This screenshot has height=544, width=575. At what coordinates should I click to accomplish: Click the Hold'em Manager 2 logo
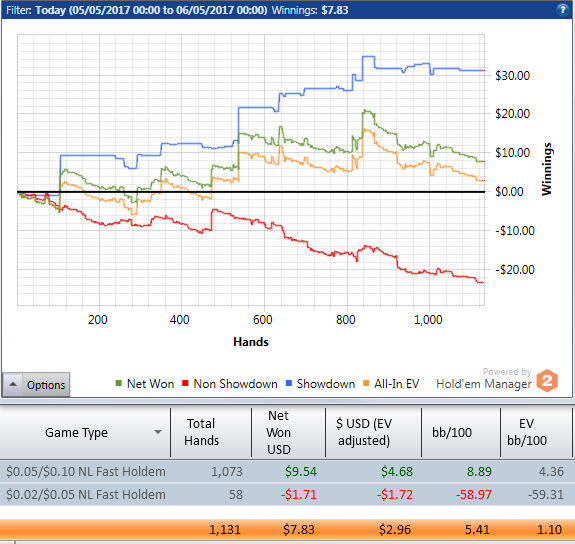coord(547,381)
